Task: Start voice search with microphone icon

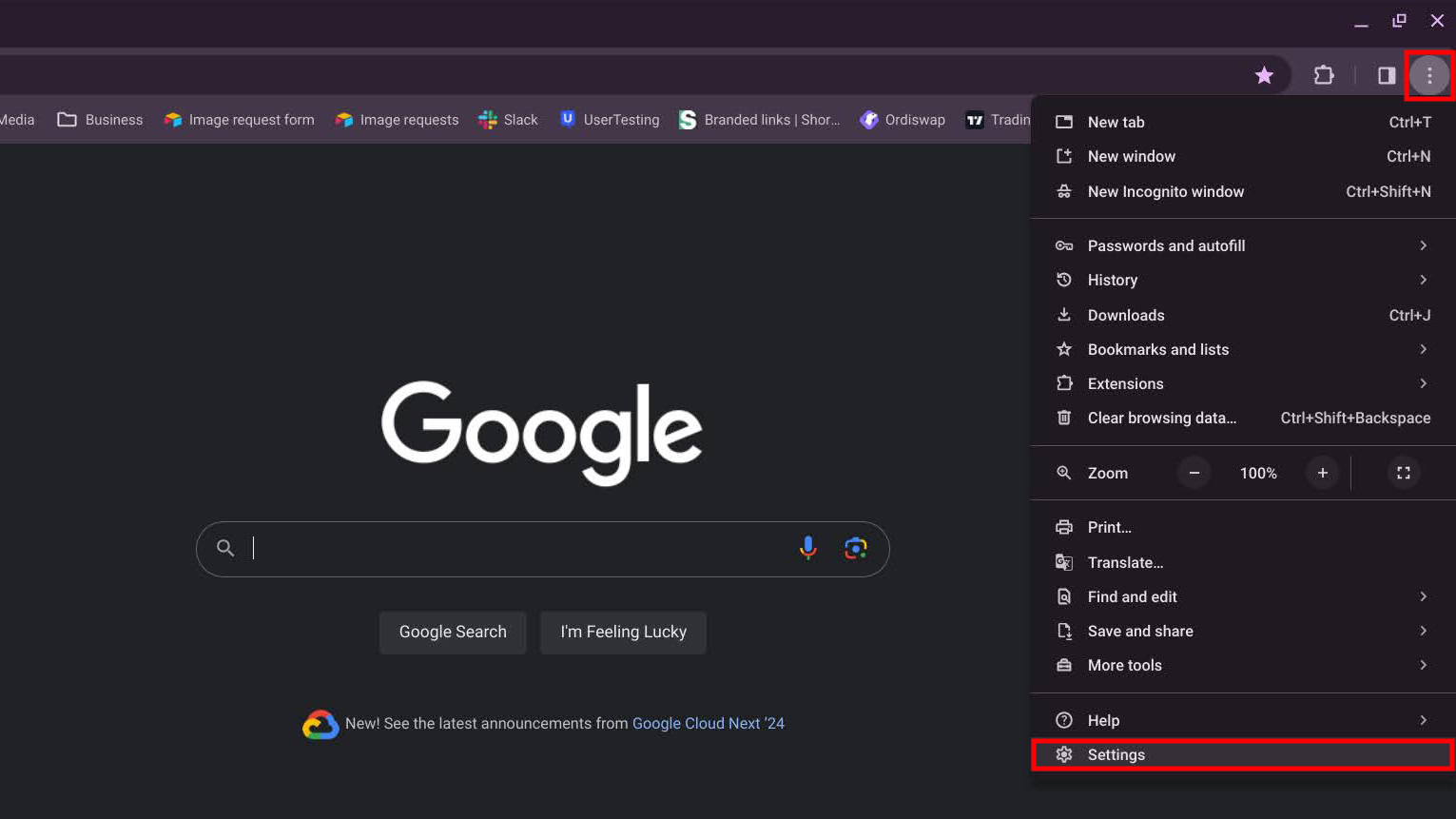Action: click(x=807, y=548)
